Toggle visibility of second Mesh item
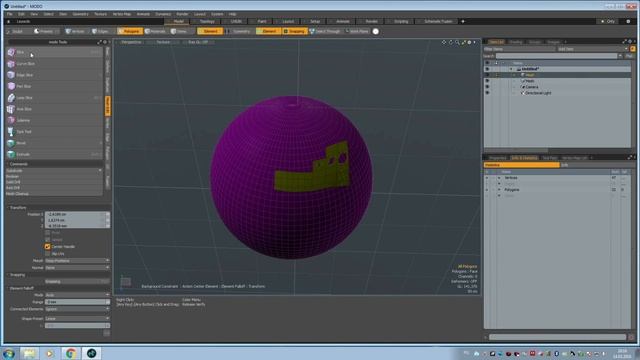 [487, 81]
